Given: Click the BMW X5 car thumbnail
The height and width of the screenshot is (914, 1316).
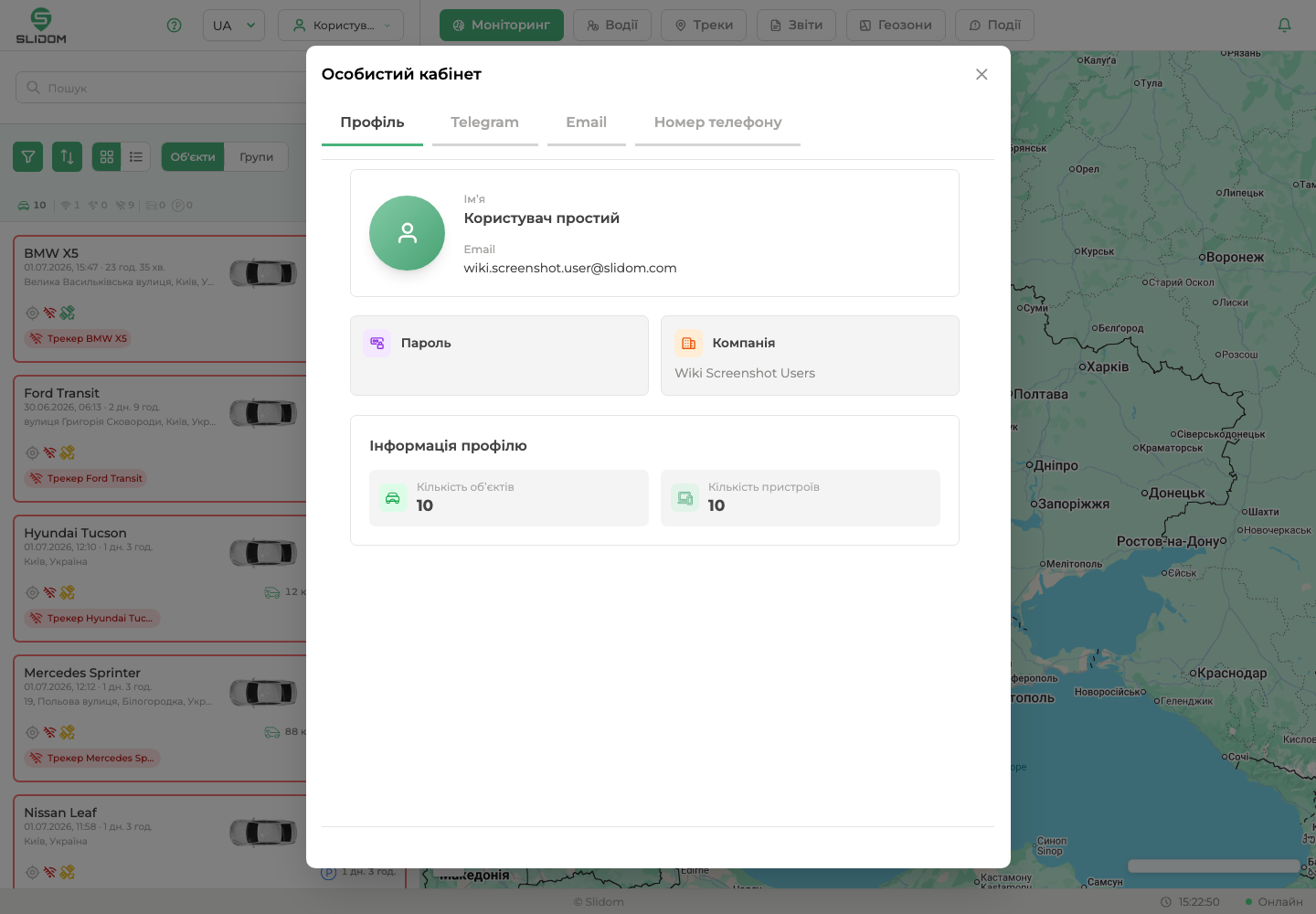Looking at the screenshot, I should [263, 273].
